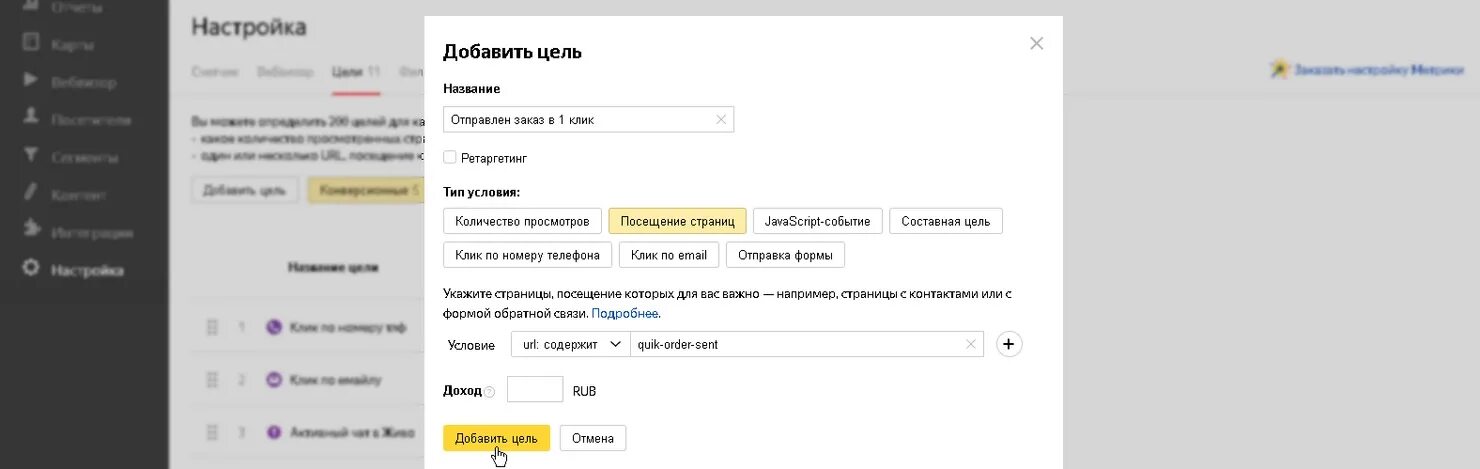Add another condition with the plus icon

pos(1009,345)
